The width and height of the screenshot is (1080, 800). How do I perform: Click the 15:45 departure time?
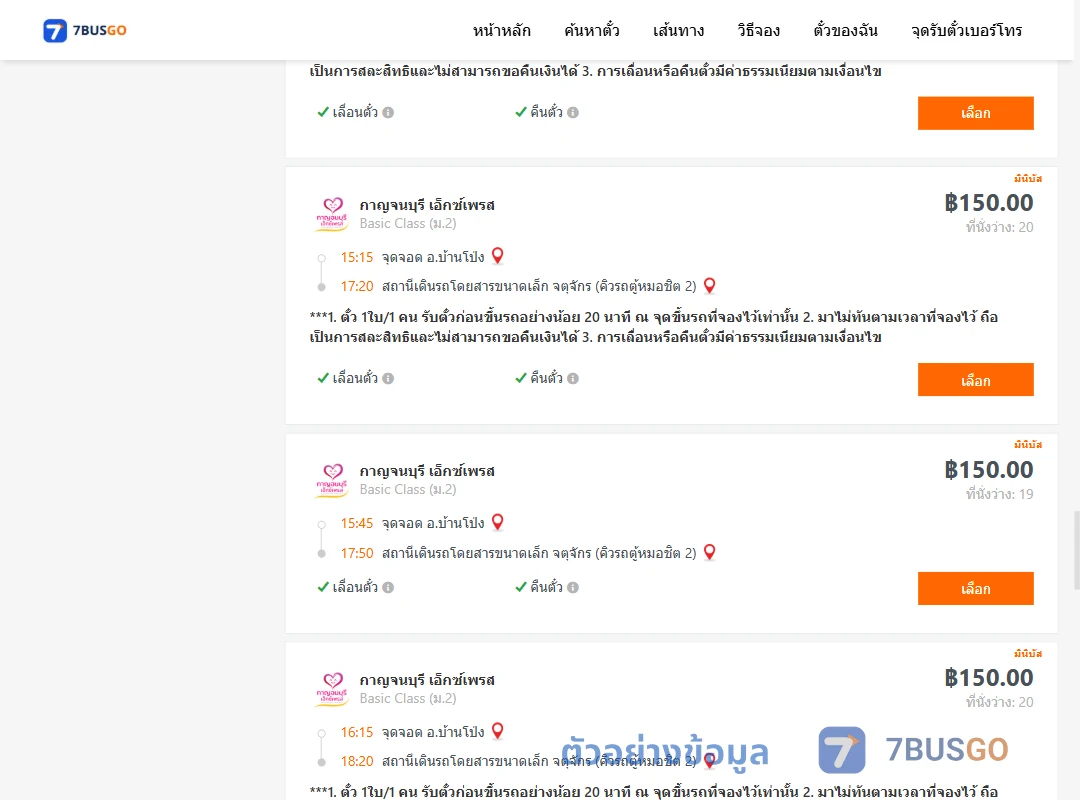pos(357,523)
